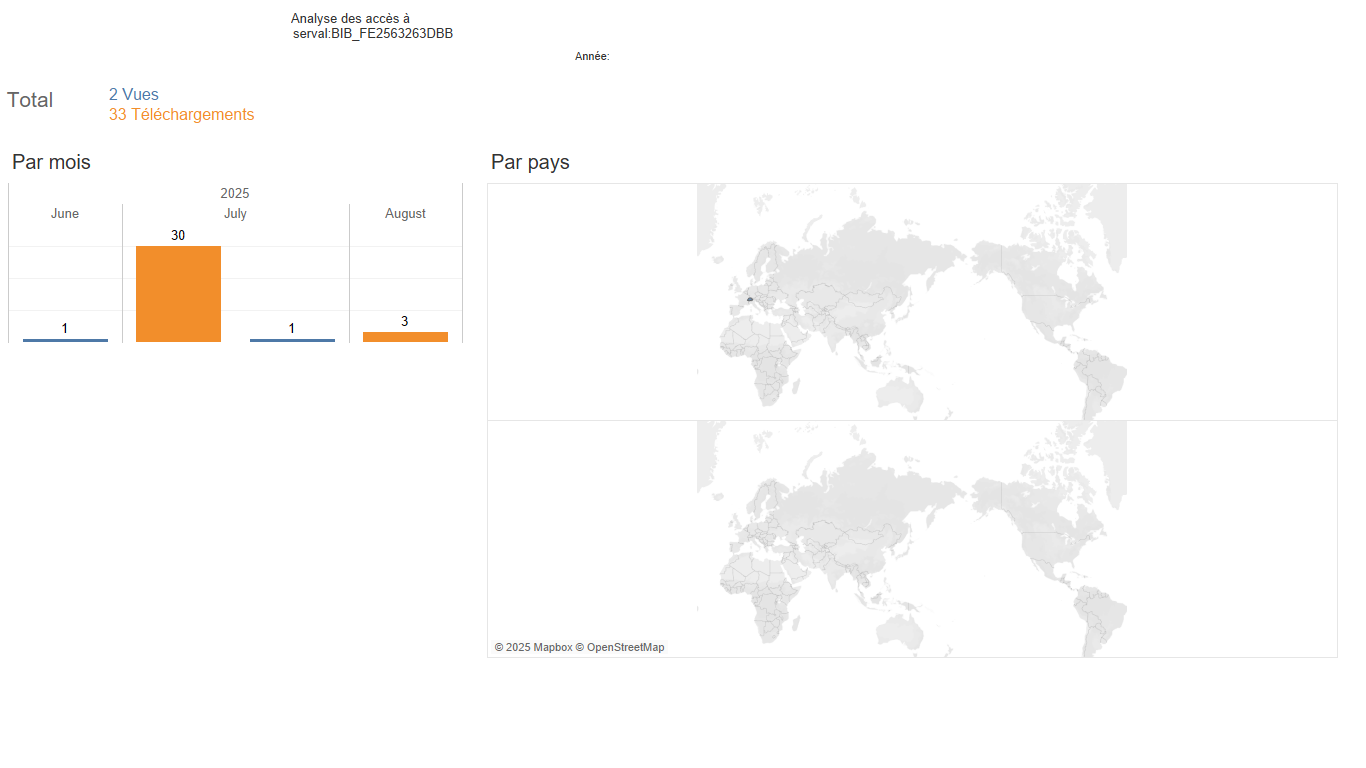Click the orange August downloads bar labeled 3
The image size is (1366, 768).
[405, 337]
